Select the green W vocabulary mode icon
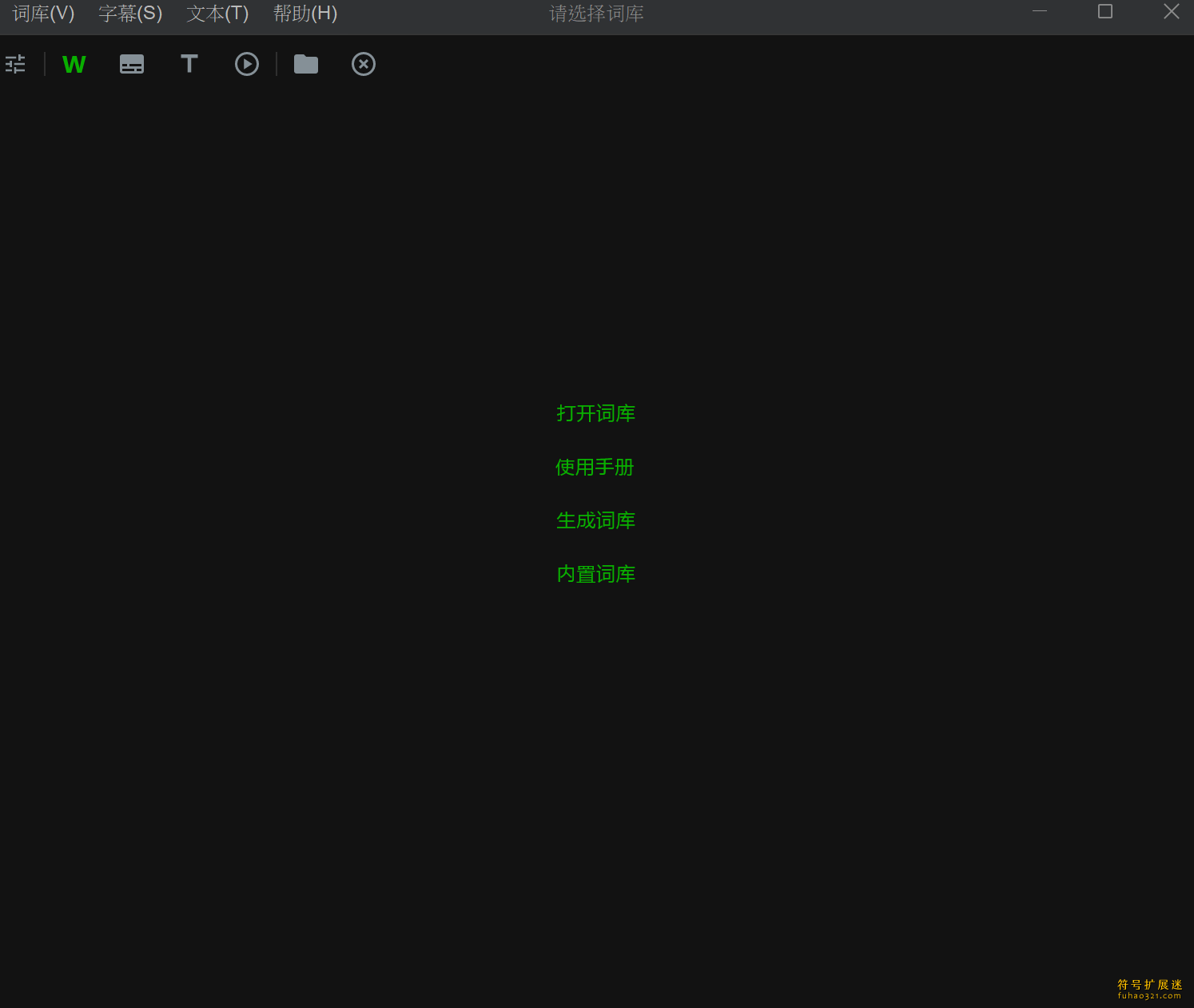 click(x=74, y=64)
